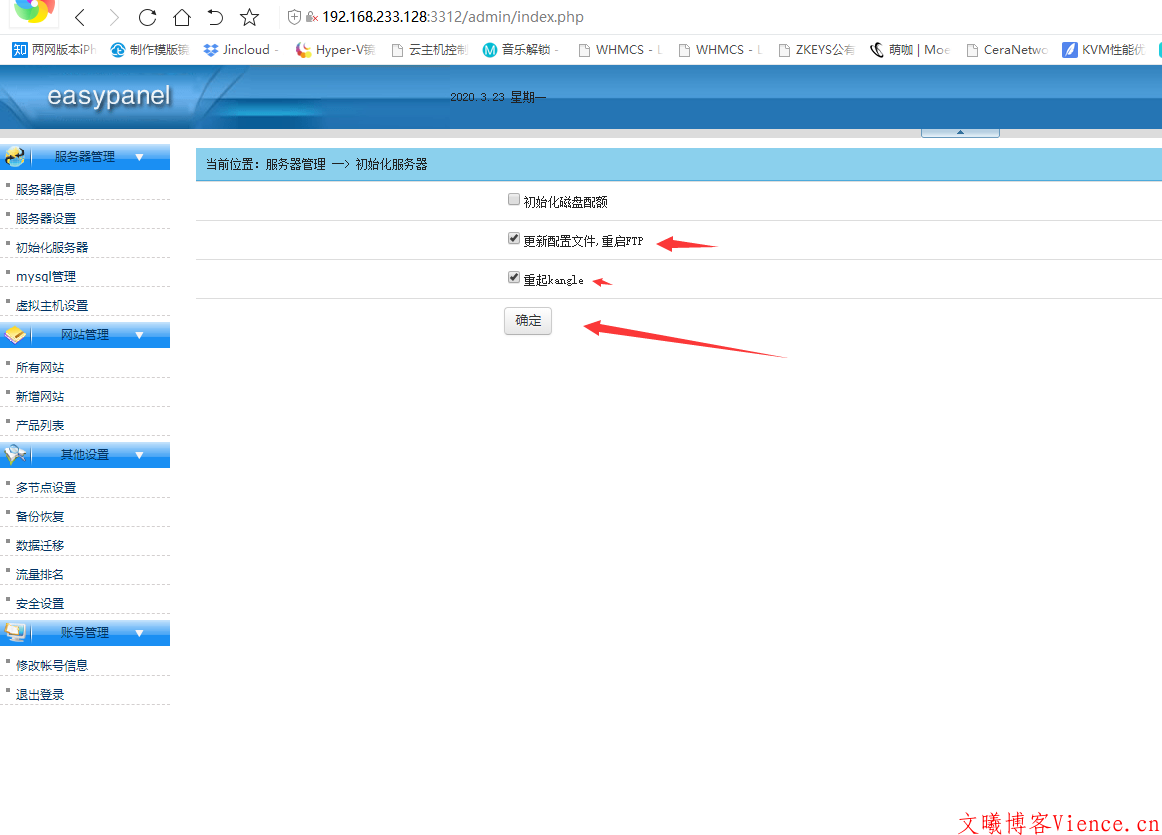Click the monitor icon beside 账号管理 header

tap(16, 632)
